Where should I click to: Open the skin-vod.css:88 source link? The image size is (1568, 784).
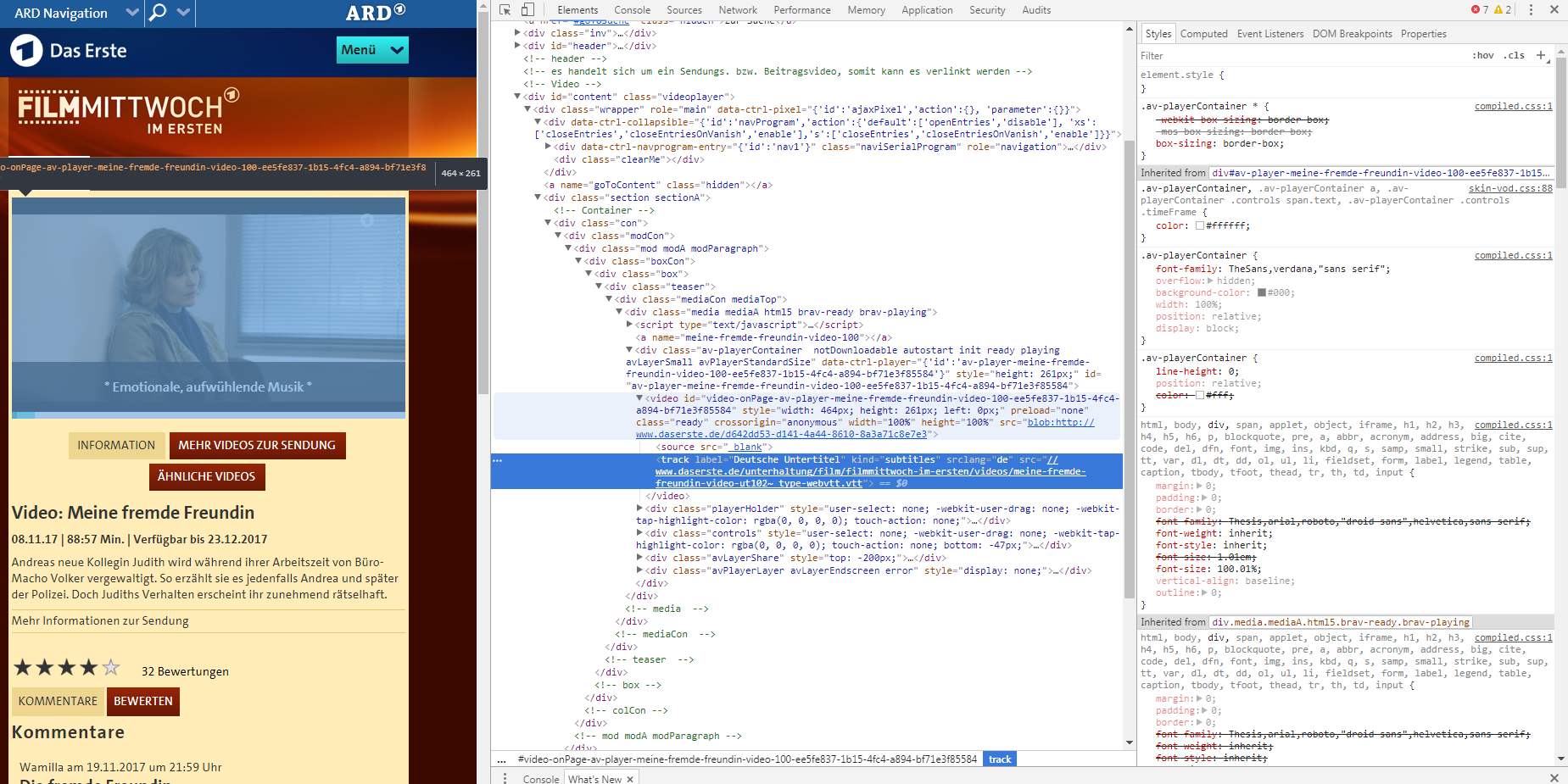tap(1510, 188)
